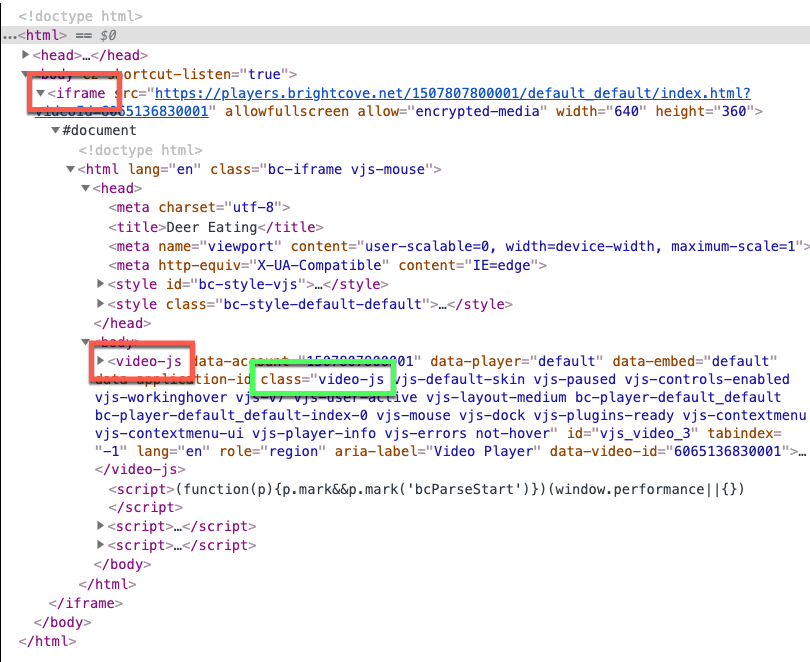
Task: Expand the collapsed top-level head element
Action: pyautogui.click(x=26, y=55)
